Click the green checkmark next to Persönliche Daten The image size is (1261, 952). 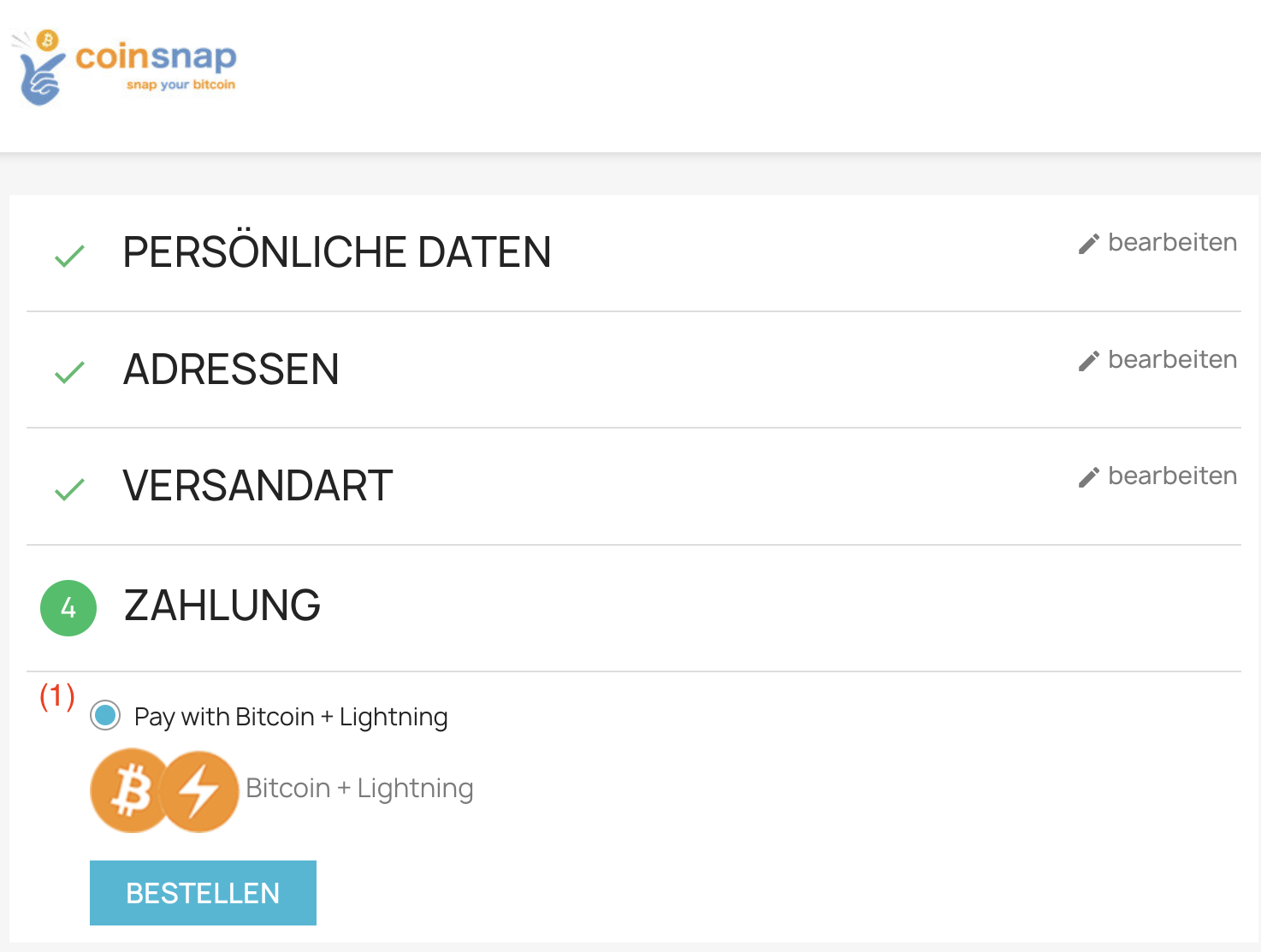(69, 256)
